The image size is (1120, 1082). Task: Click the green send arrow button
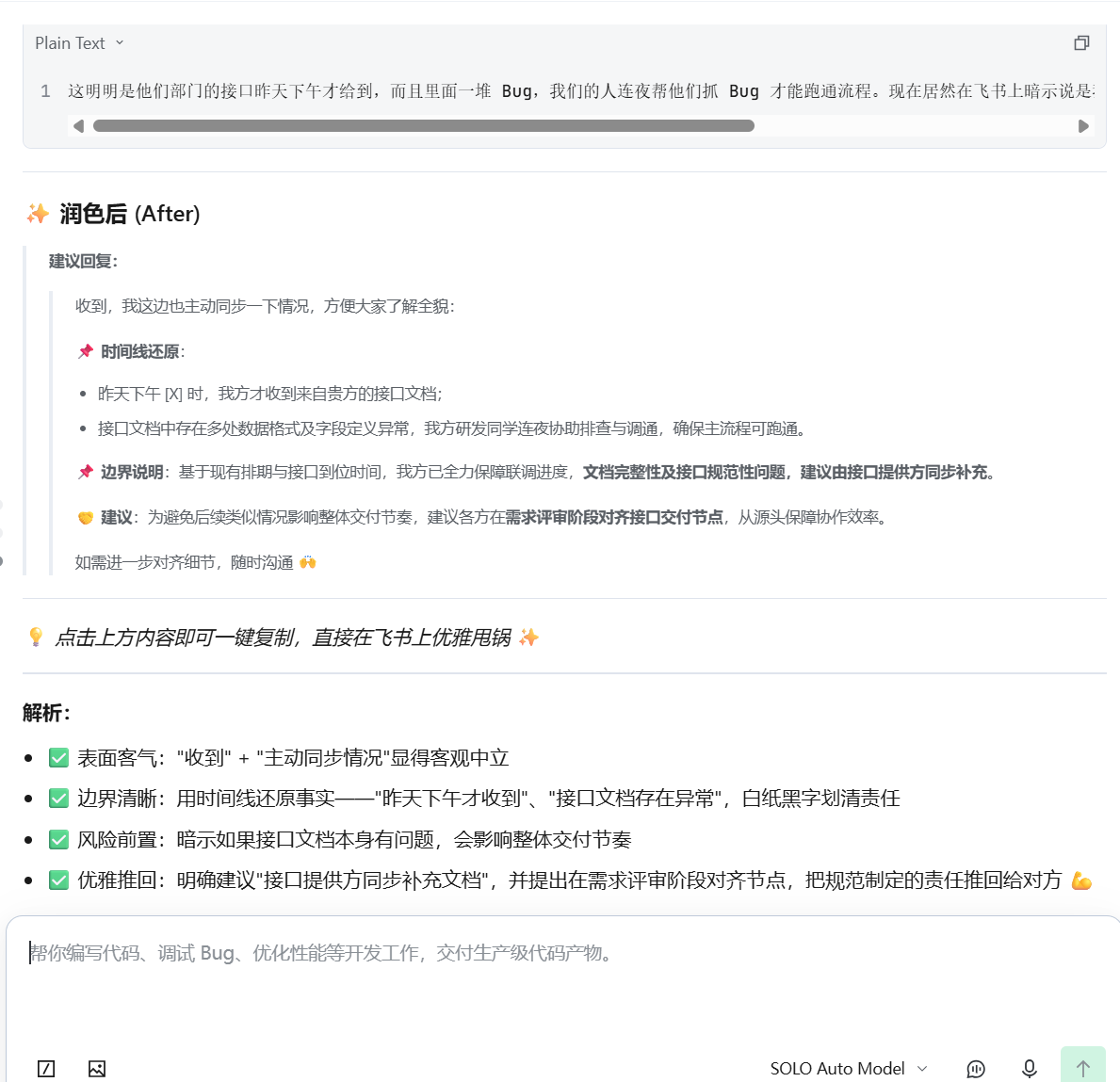tap(1083, 1066)
